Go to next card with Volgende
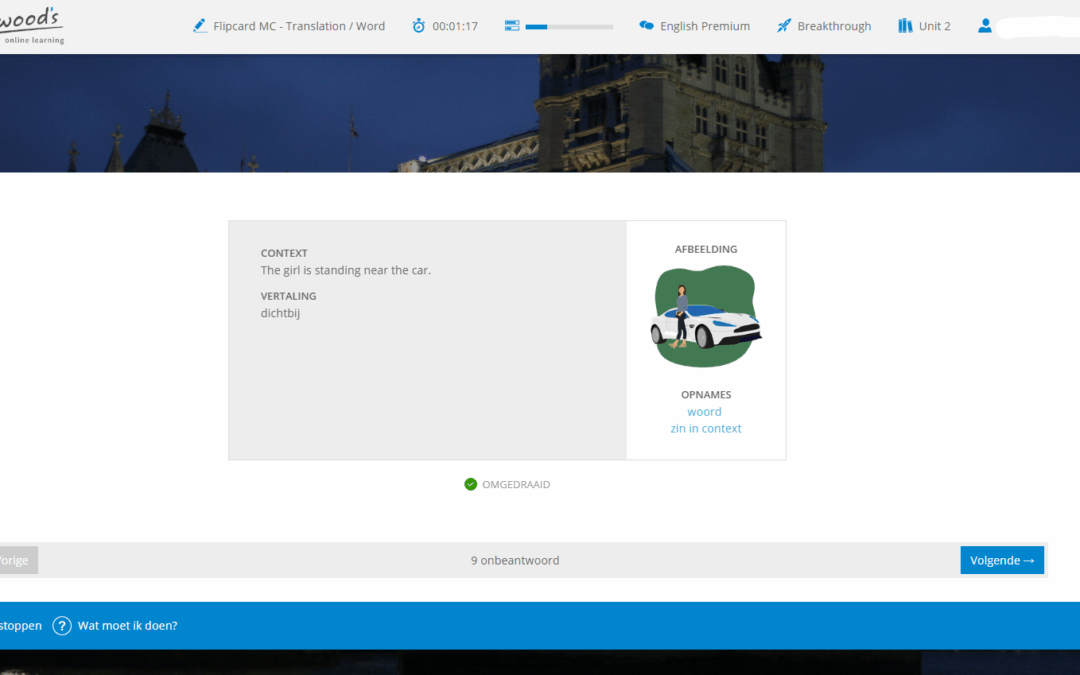1080x675 pixels. tap(1002, 560)
